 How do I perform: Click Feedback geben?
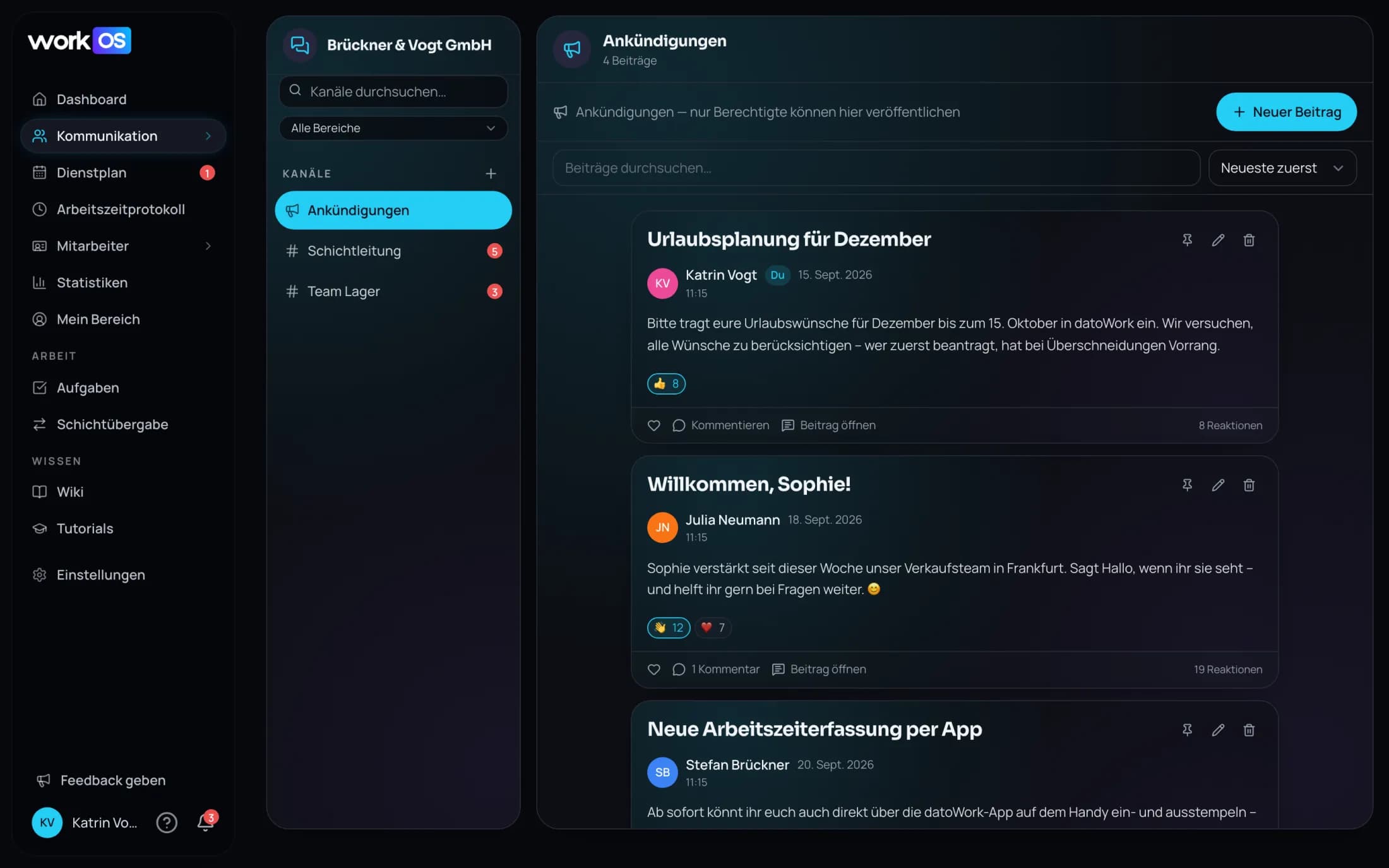101,780
